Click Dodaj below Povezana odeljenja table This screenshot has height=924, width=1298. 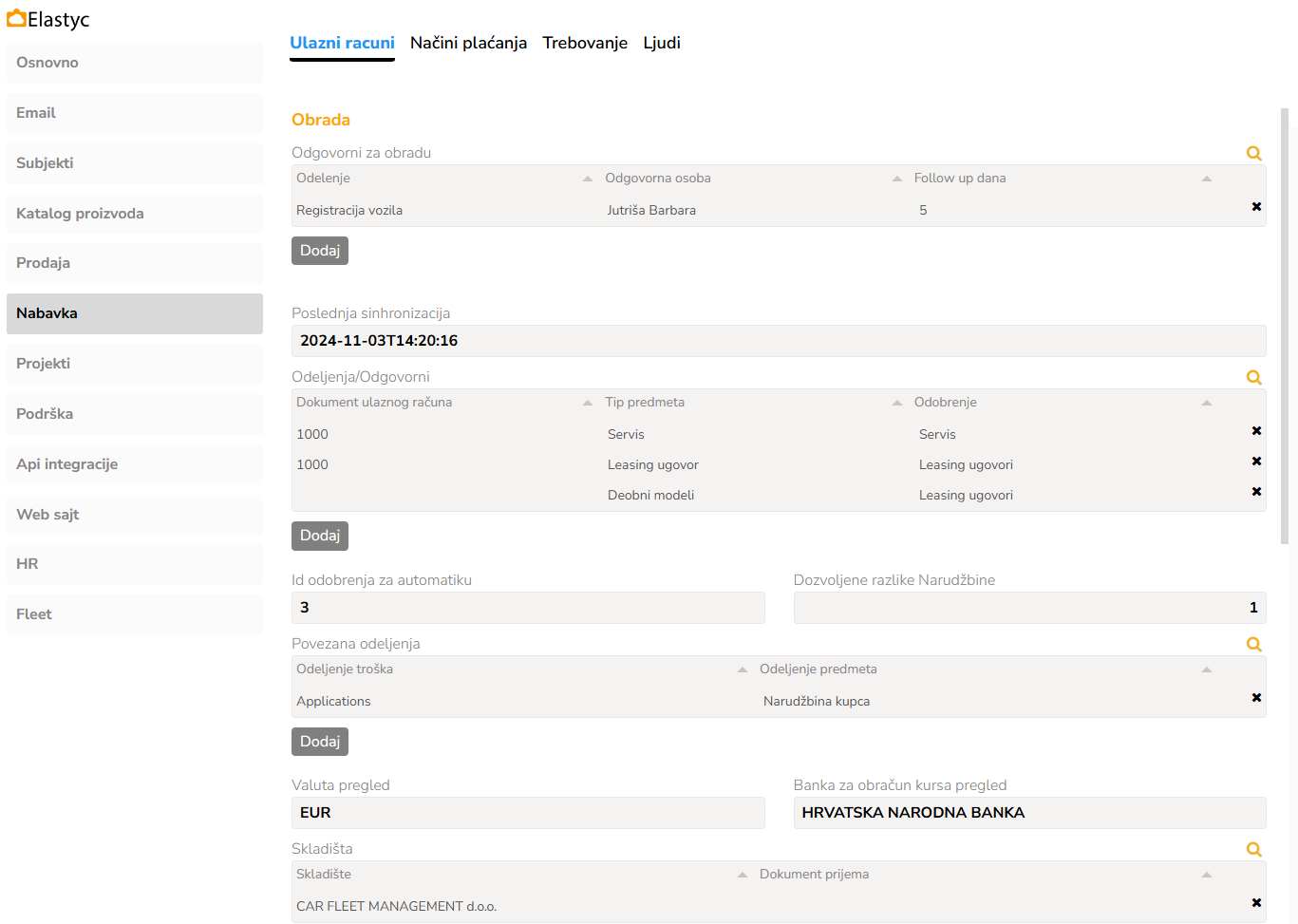click(x=320, y=742)
